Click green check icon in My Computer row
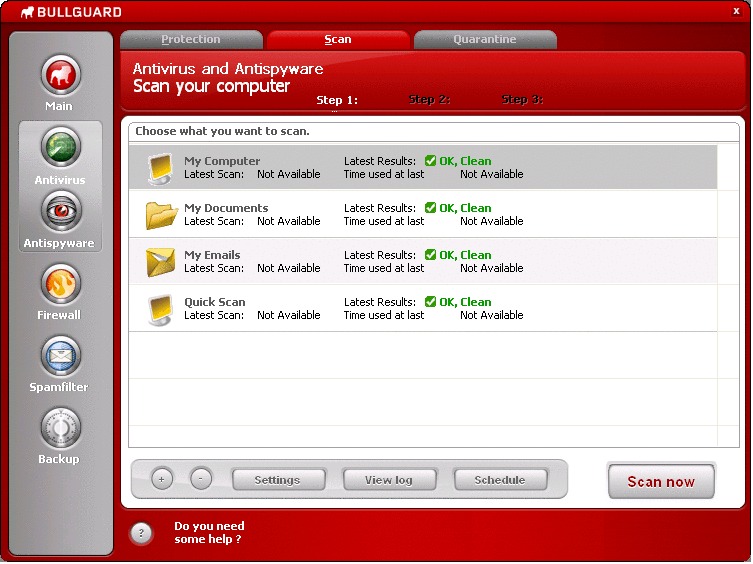The height and width of the screenshot is (564, 753). 430,160
